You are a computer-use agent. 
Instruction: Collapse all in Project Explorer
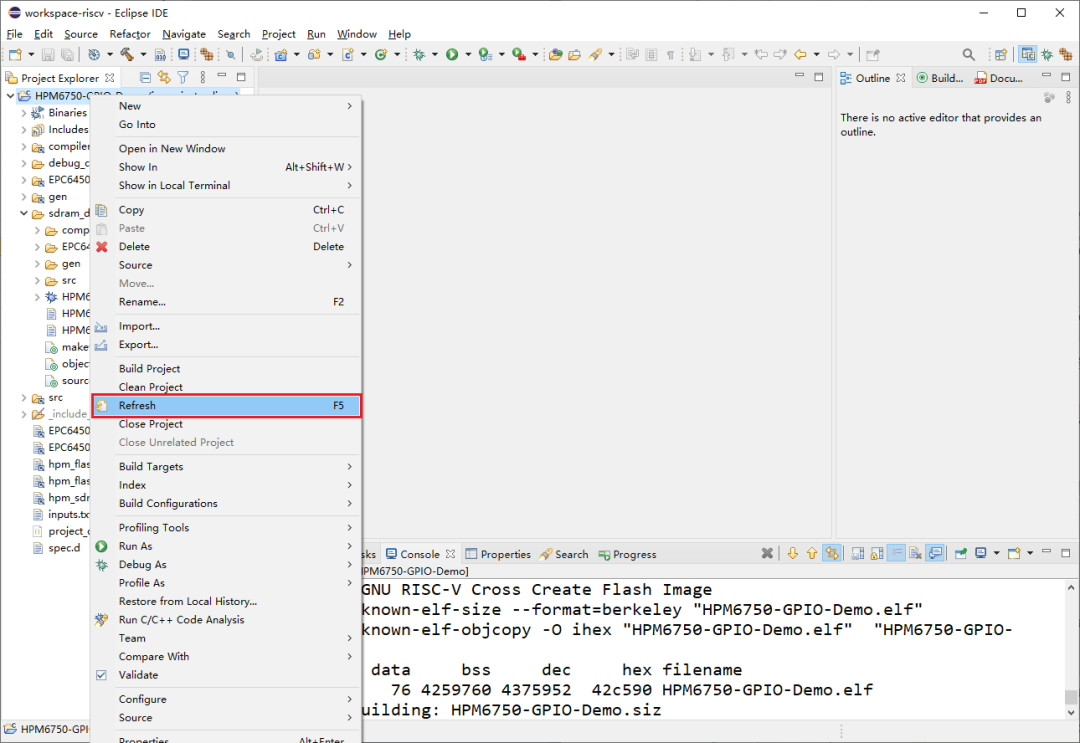pyautogui.click(x=146, y=77)
